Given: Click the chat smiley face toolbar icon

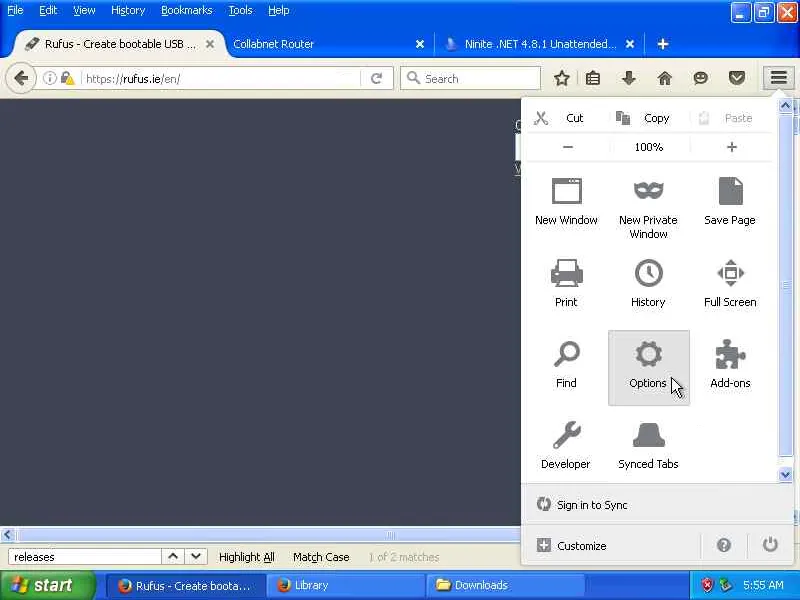Looking at the screenshot, I should click(701, 78).
